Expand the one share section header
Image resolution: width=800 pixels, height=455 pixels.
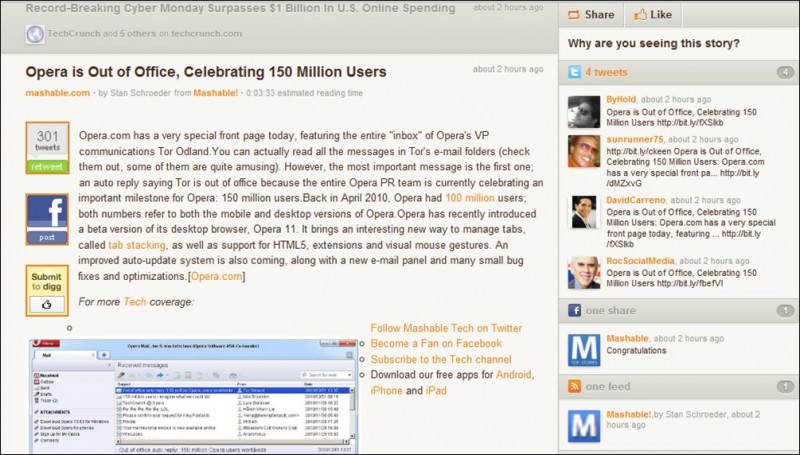coord(679,310)
